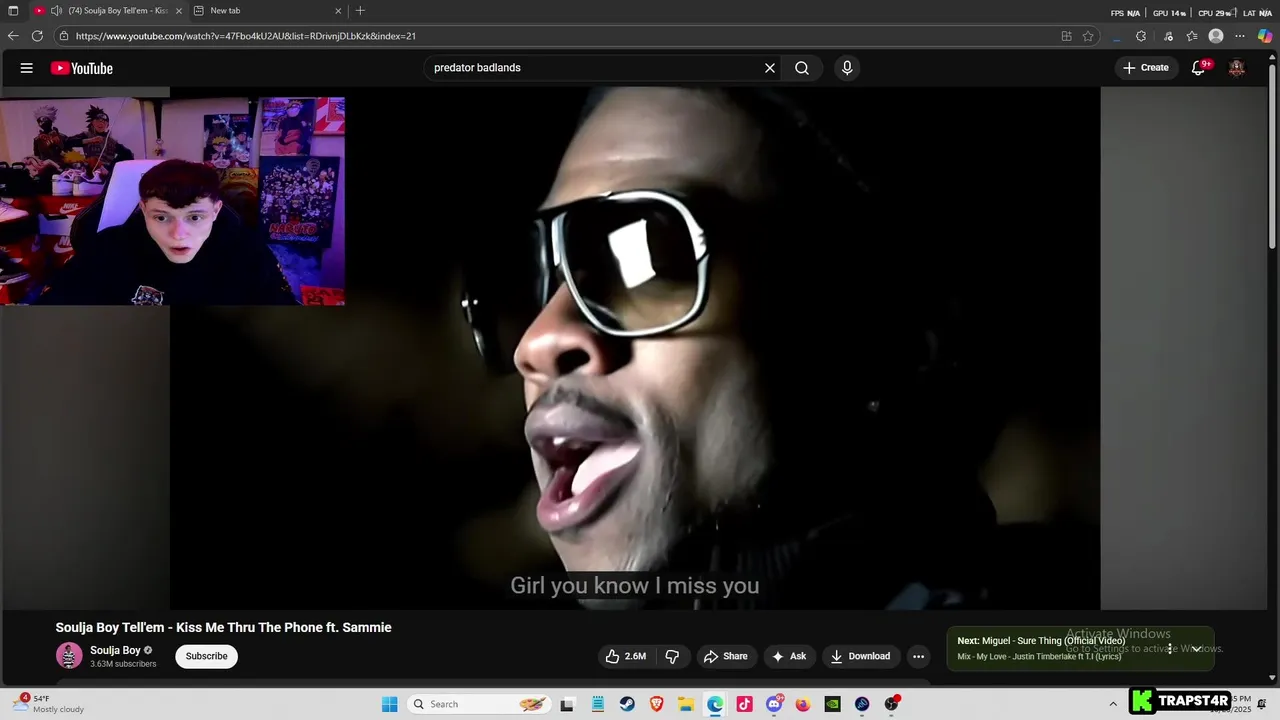Open more actions three-dot menu
Viewport: 1280px width, 720px height.
(x=918, y=656)
